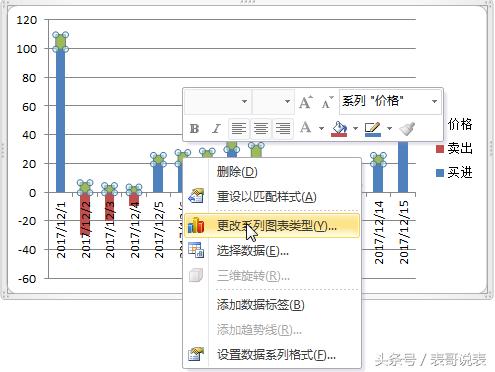Choose 添加数据标签(B) menu entry
Screen dimensions: 495x372
pyautogui.click(x=272, y=305)
